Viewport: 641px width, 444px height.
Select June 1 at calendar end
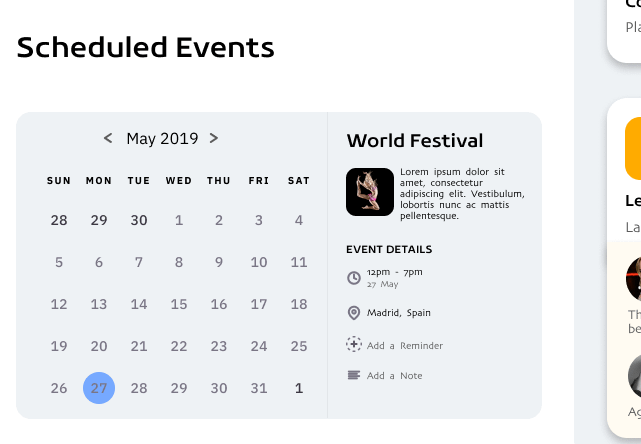click(299, 388)
